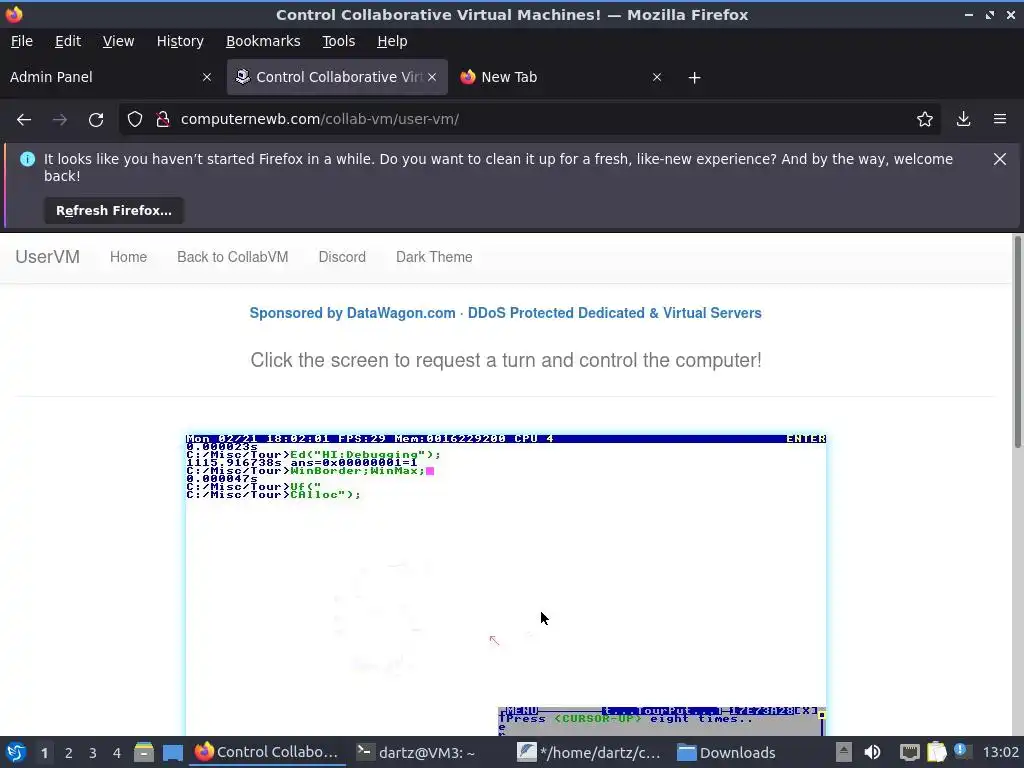
Task: Click the MENU label in the VM popup window
Action: coord(521,711)
